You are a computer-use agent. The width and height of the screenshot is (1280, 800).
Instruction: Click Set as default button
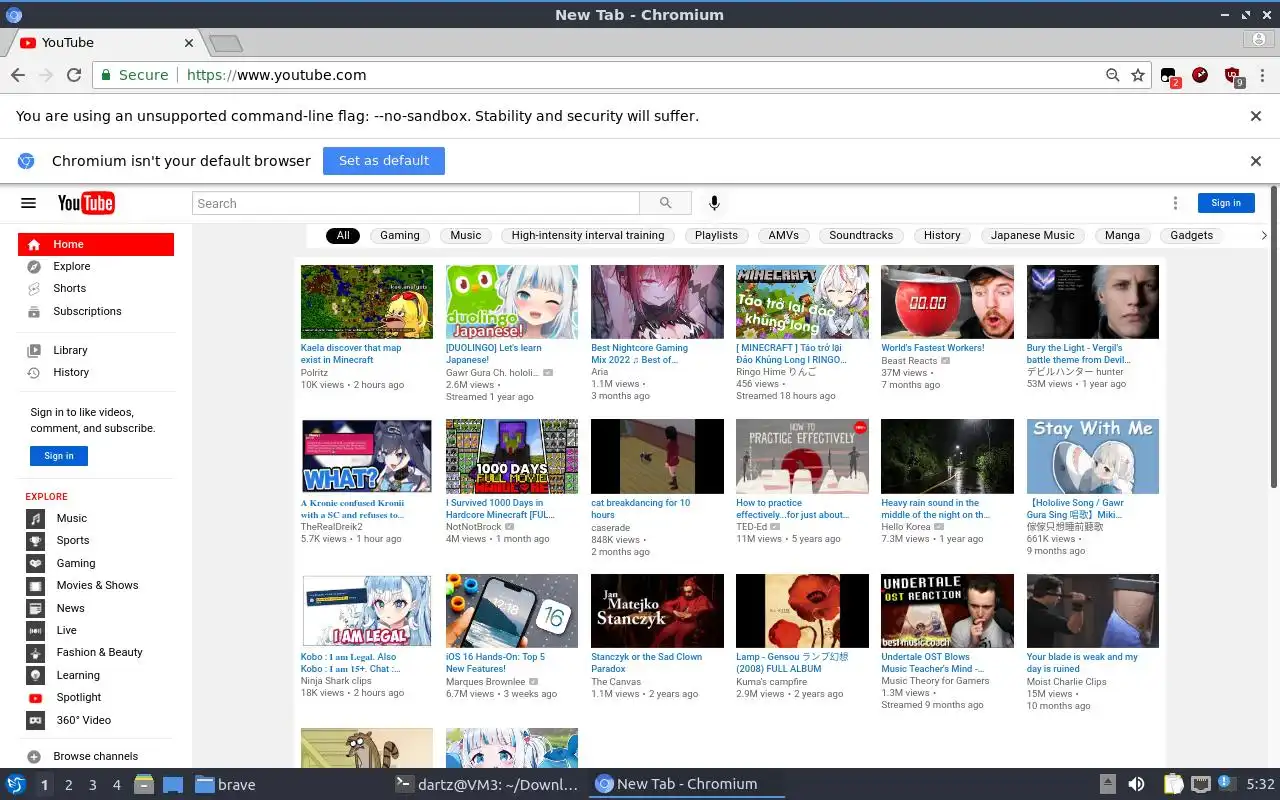coord(384,161)
